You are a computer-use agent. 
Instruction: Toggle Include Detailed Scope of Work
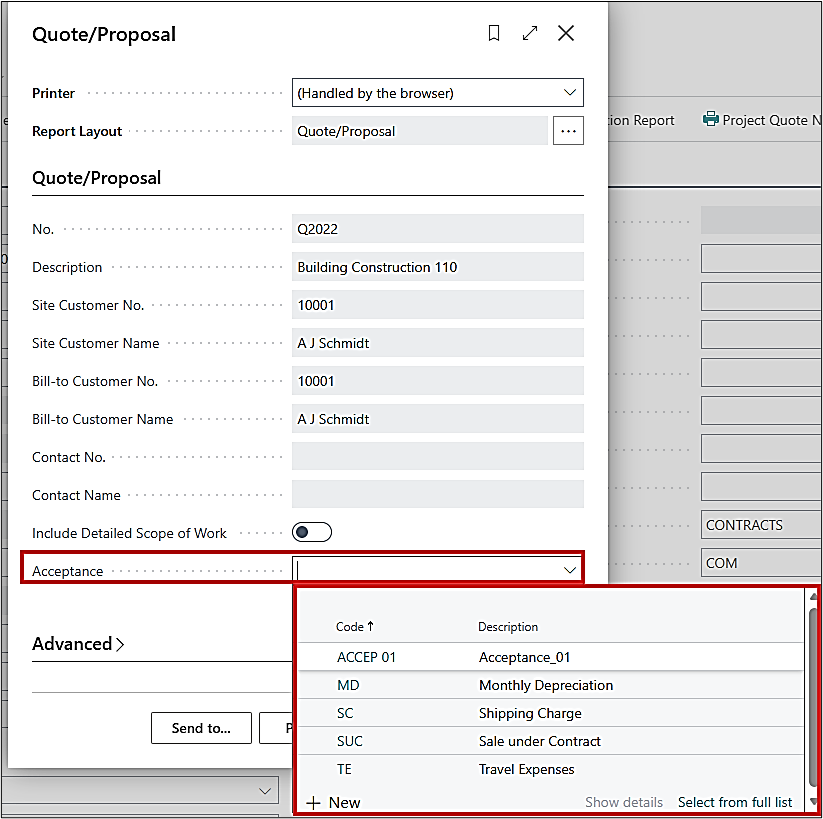coord(312,533)
